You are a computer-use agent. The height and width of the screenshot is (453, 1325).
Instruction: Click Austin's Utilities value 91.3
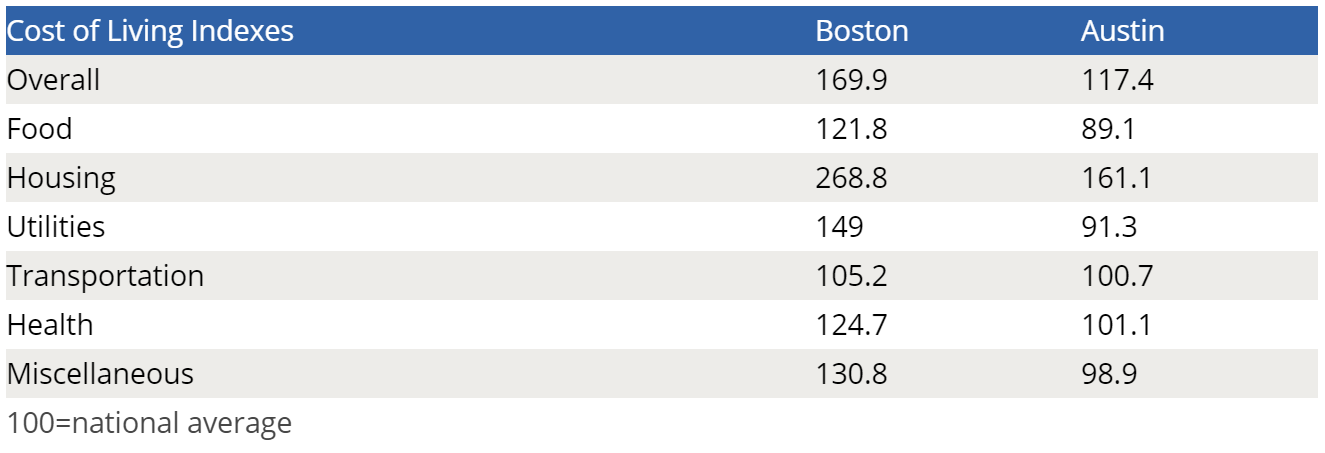(x=1109, y=227)
